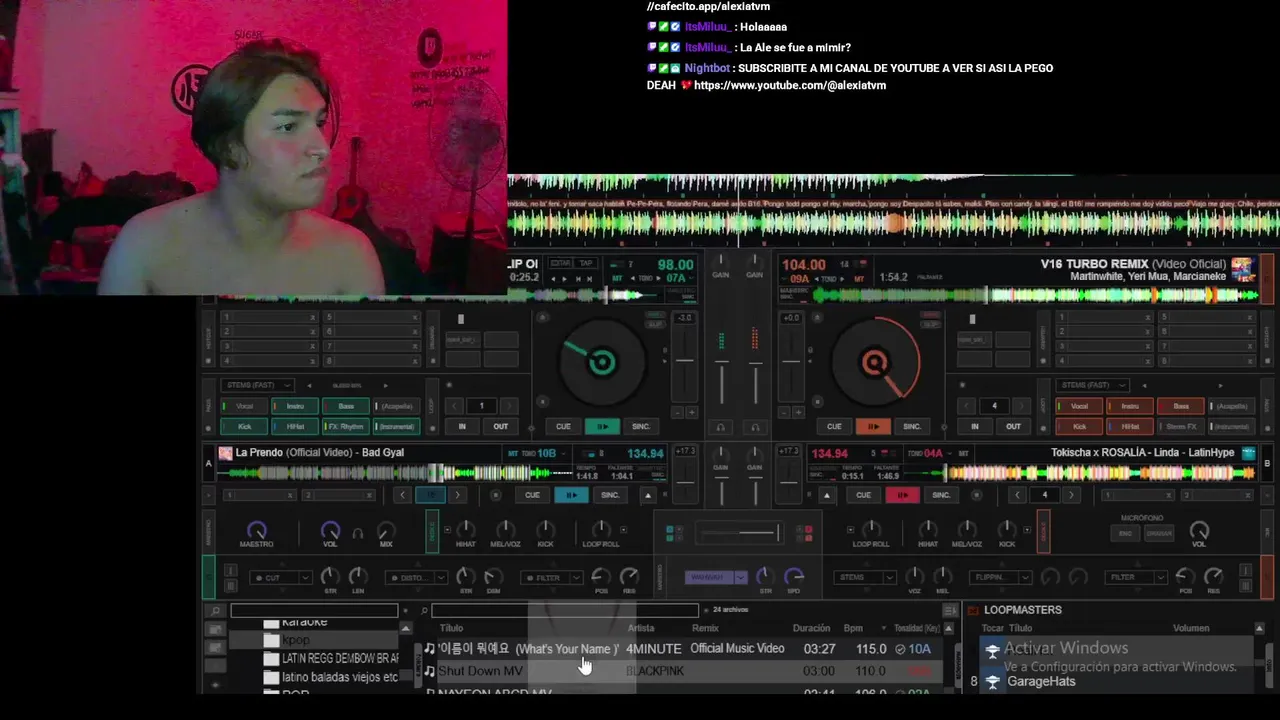
Task: Toggle Stems FX pad on right deck
Action: pyautogui.click(x=1181, y=426)
